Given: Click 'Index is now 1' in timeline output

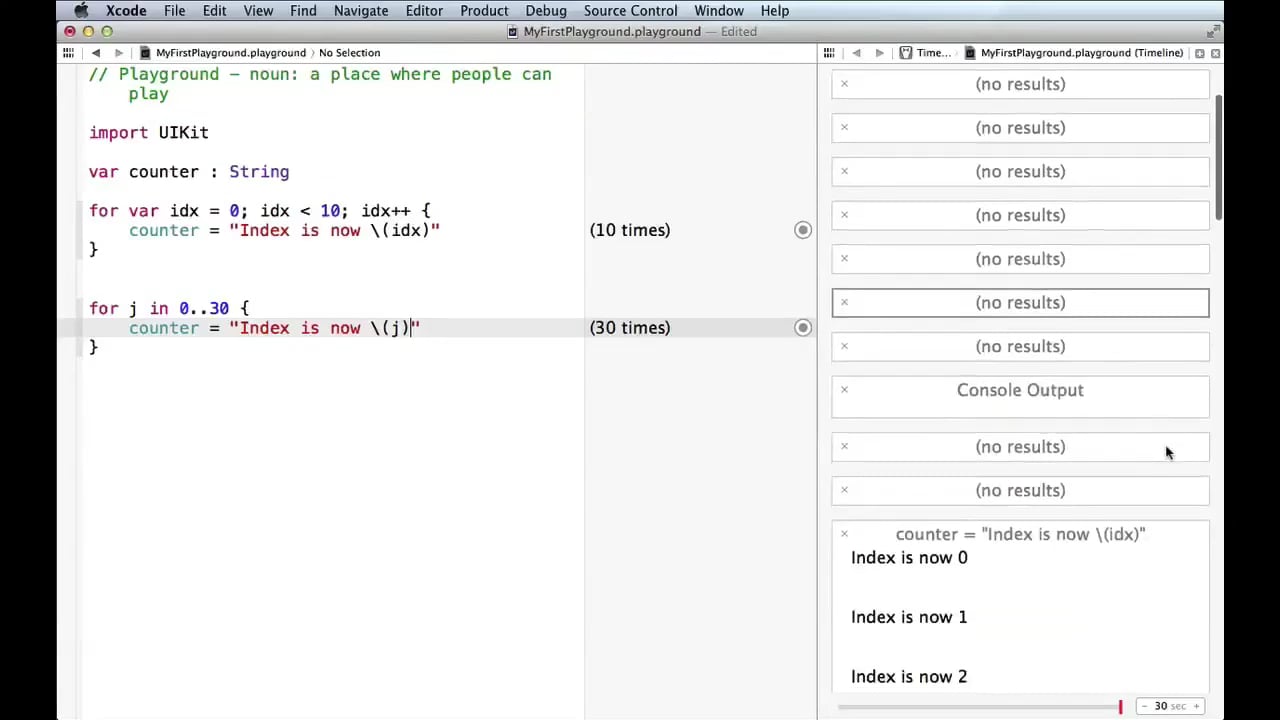Looking at the screenshot, I should pos(909,617).
